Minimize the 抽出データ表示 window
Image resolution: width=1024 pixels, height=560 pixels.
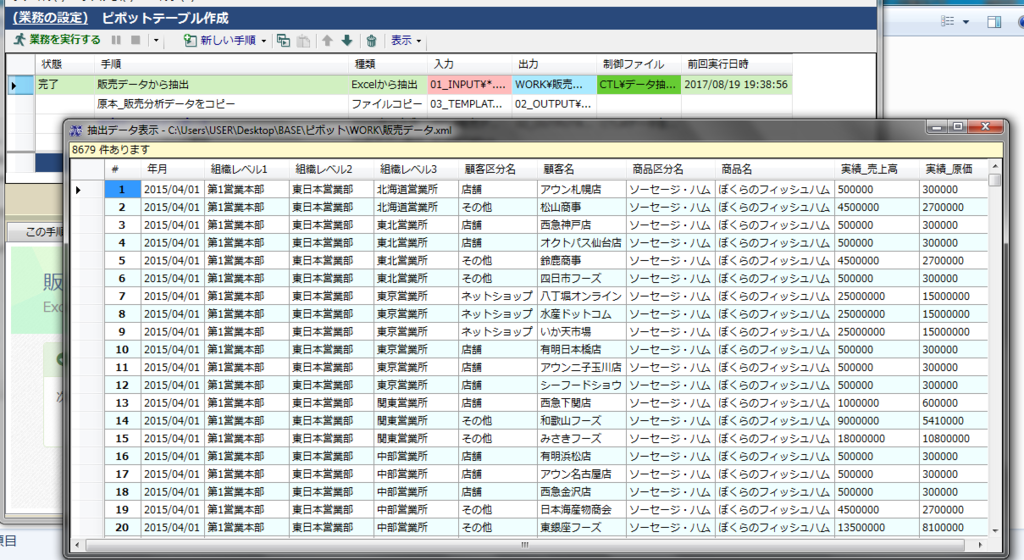(937, 127)
